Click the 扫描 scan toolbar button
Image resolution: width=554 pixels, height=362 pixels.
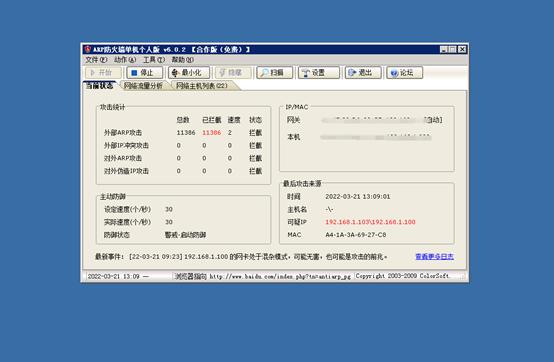coord(275,73)
